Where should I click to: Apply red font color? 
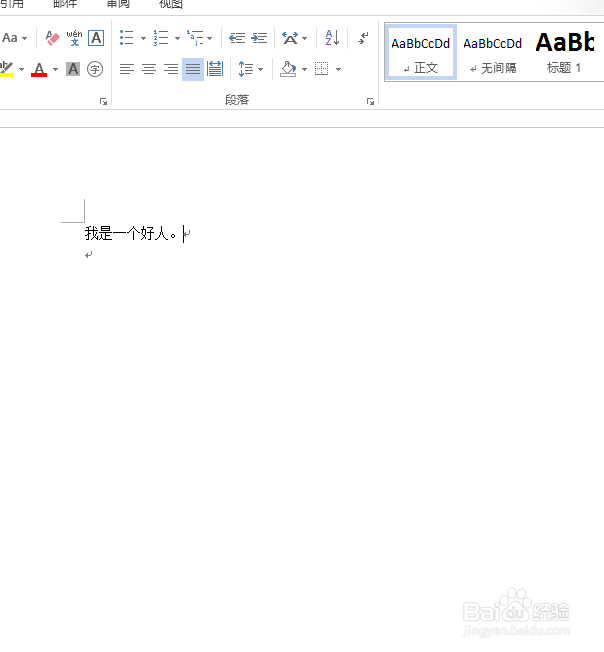(x=39, y=69)
